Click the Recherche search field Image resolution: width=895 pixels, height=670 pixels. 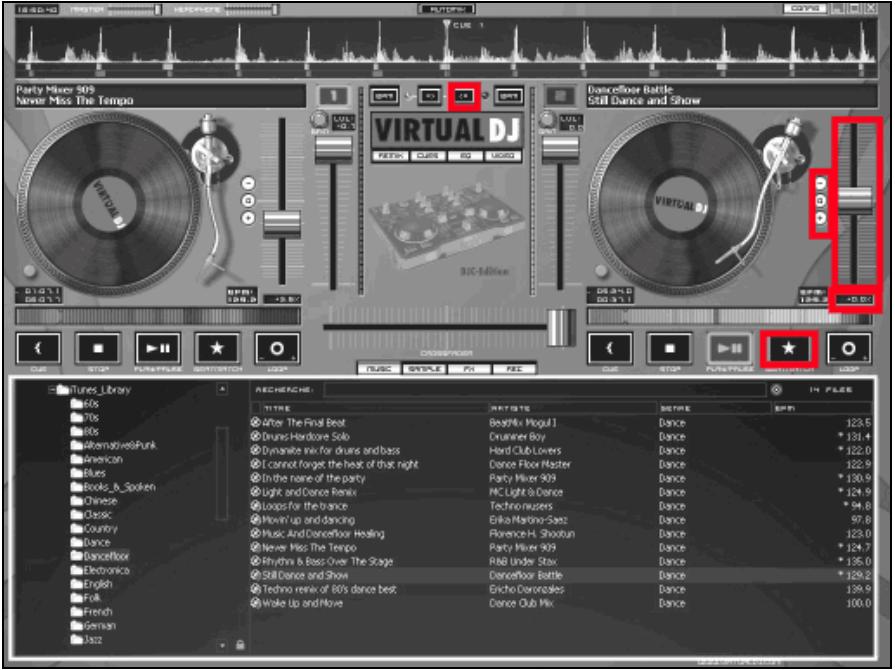(x=545, y=390)
